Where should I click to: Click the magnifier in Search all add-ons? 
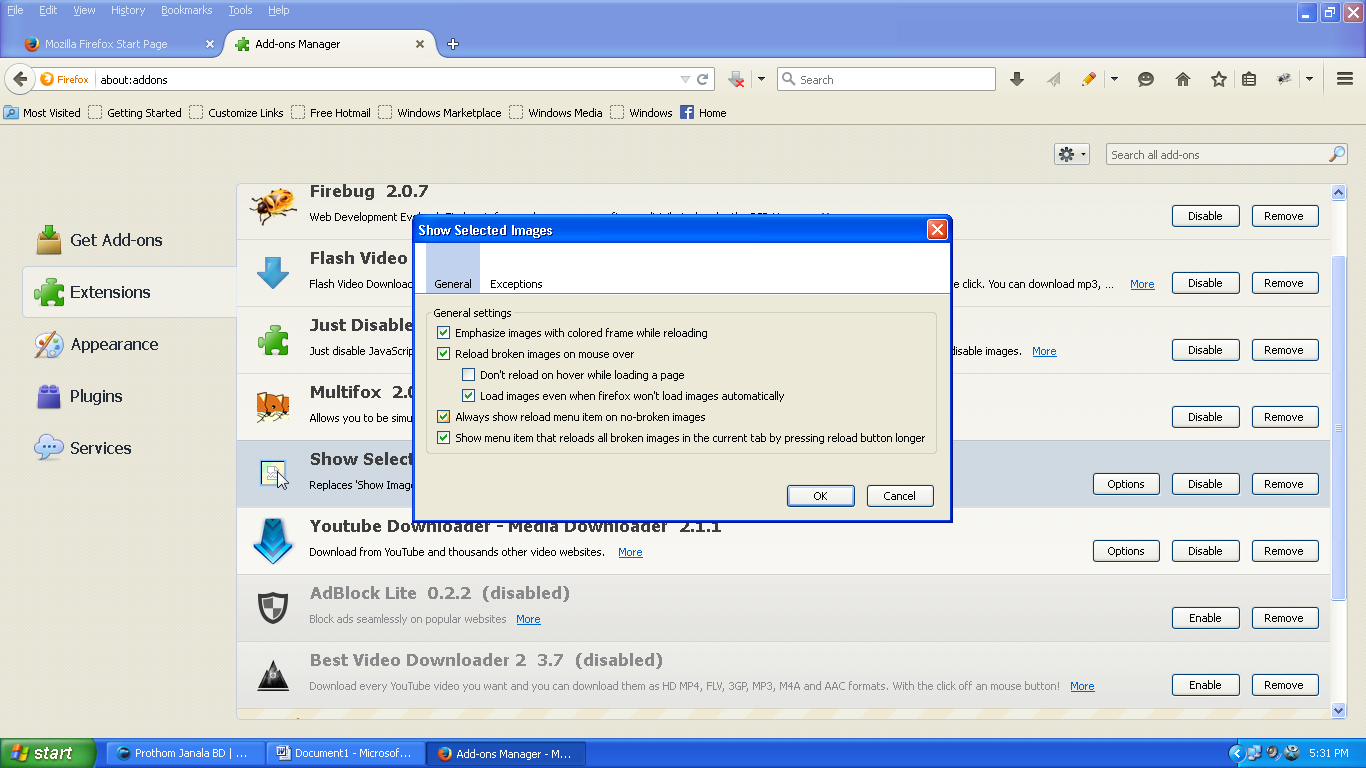pos(1337,154)
